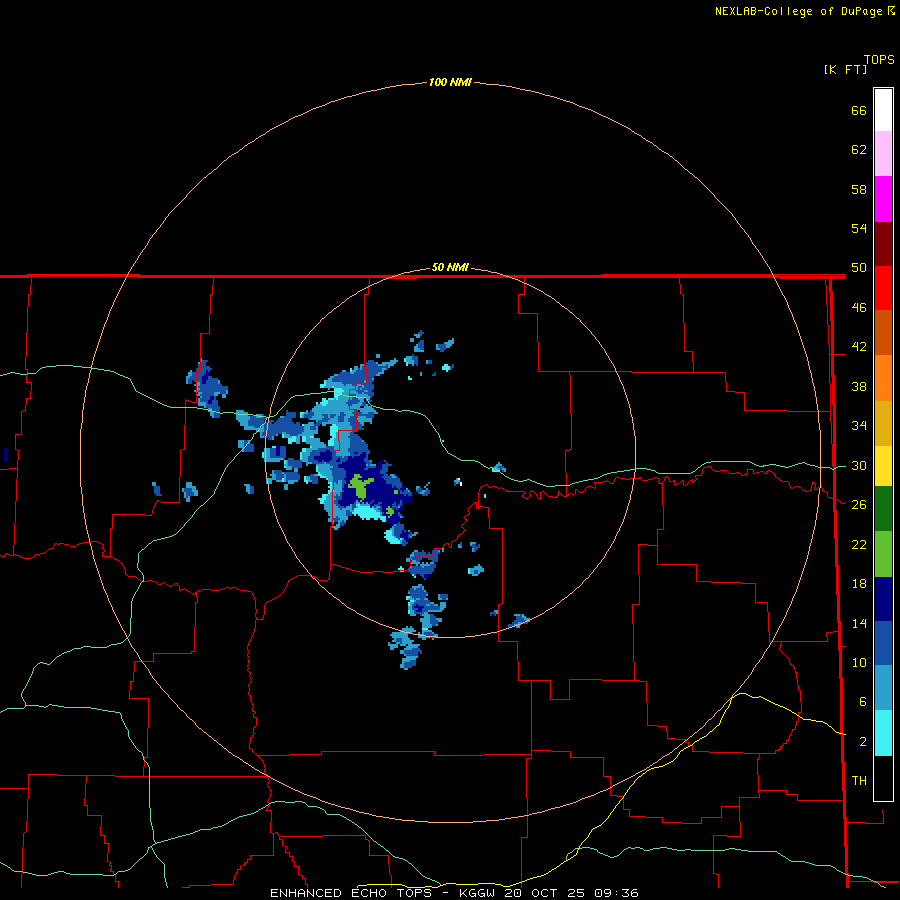
Task: Click the 'TOPS' legend title
Action: [879, 59]
